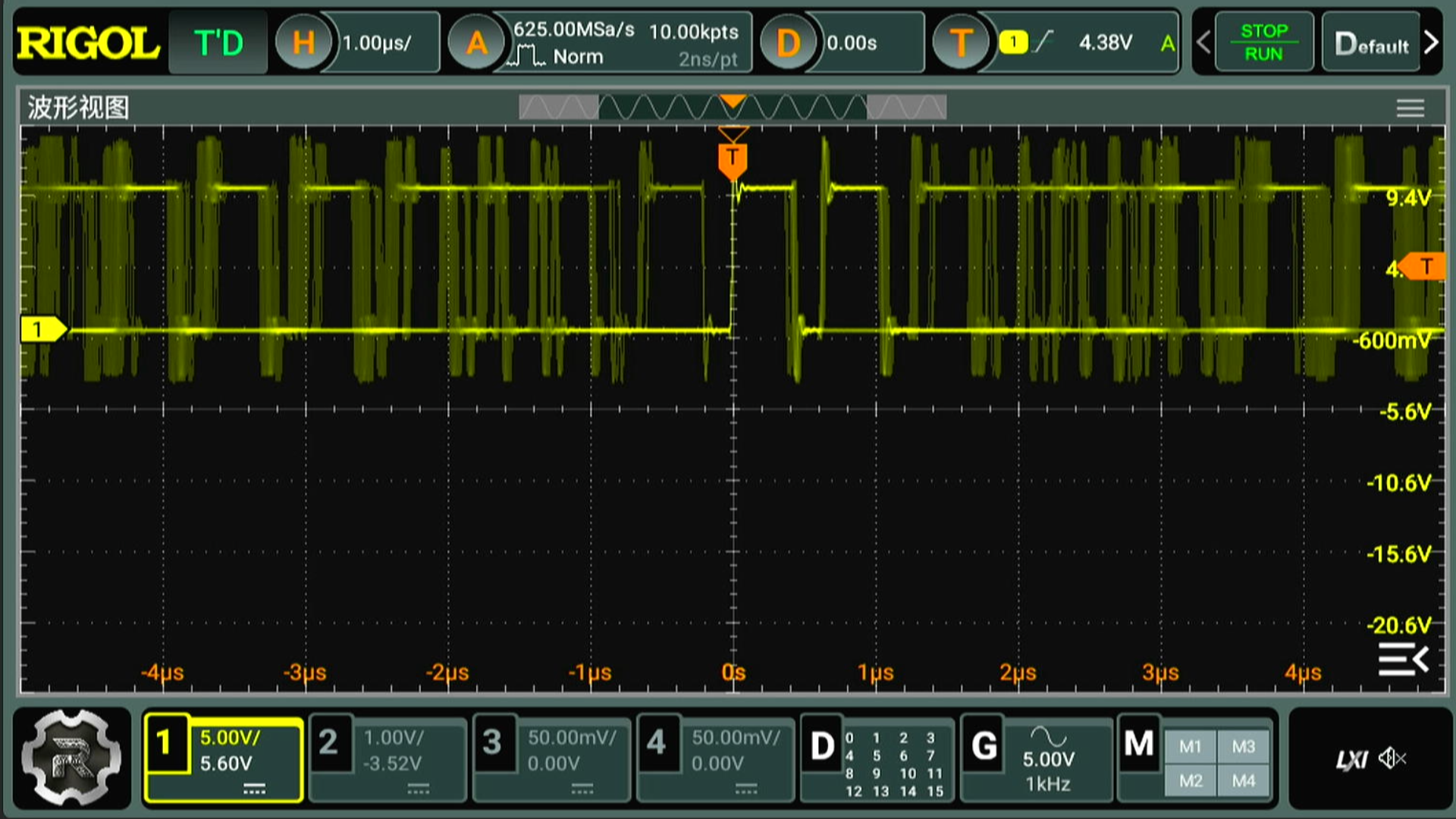Click the orange trigger level marker
This screenshot has height=819, width=1456.
coord(1425,267)
